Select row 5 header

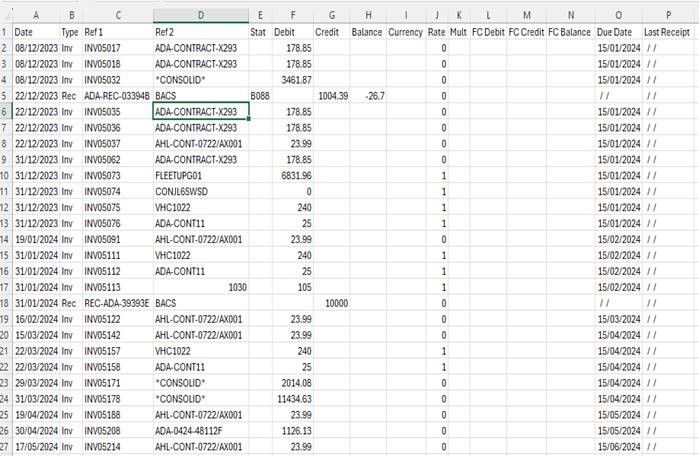click(x=5, y=96)
